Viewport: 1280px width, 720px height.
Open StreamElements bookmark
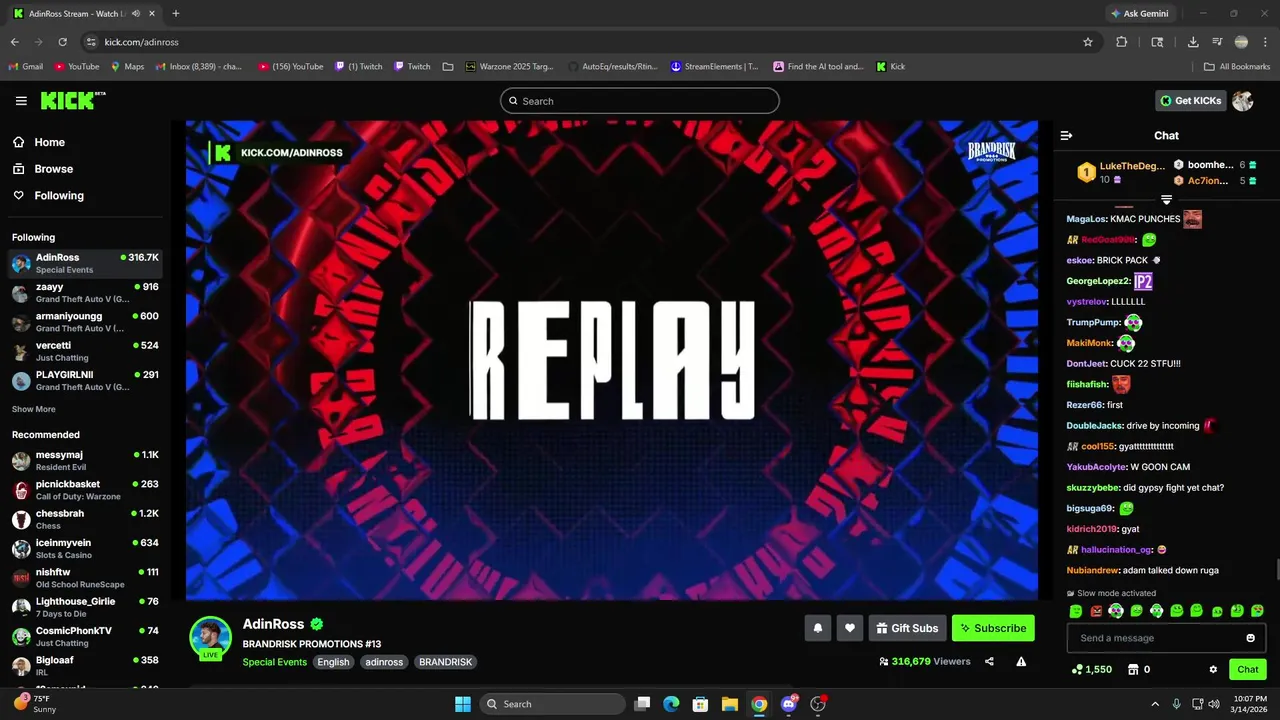pos(714,67)
